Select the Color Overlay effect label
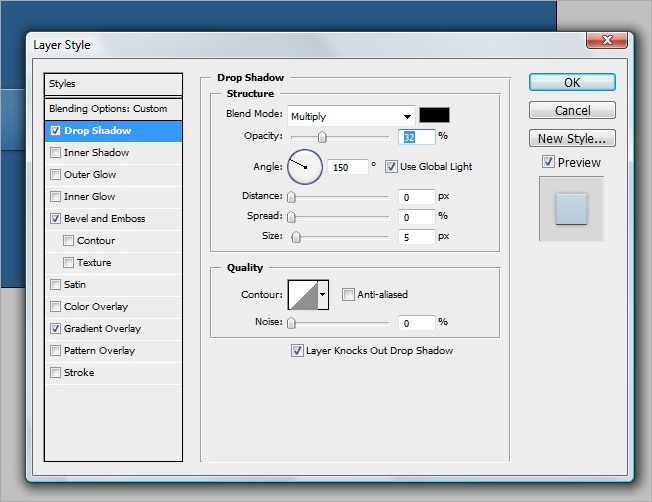652x502 pixels. [x=96, y=307]
